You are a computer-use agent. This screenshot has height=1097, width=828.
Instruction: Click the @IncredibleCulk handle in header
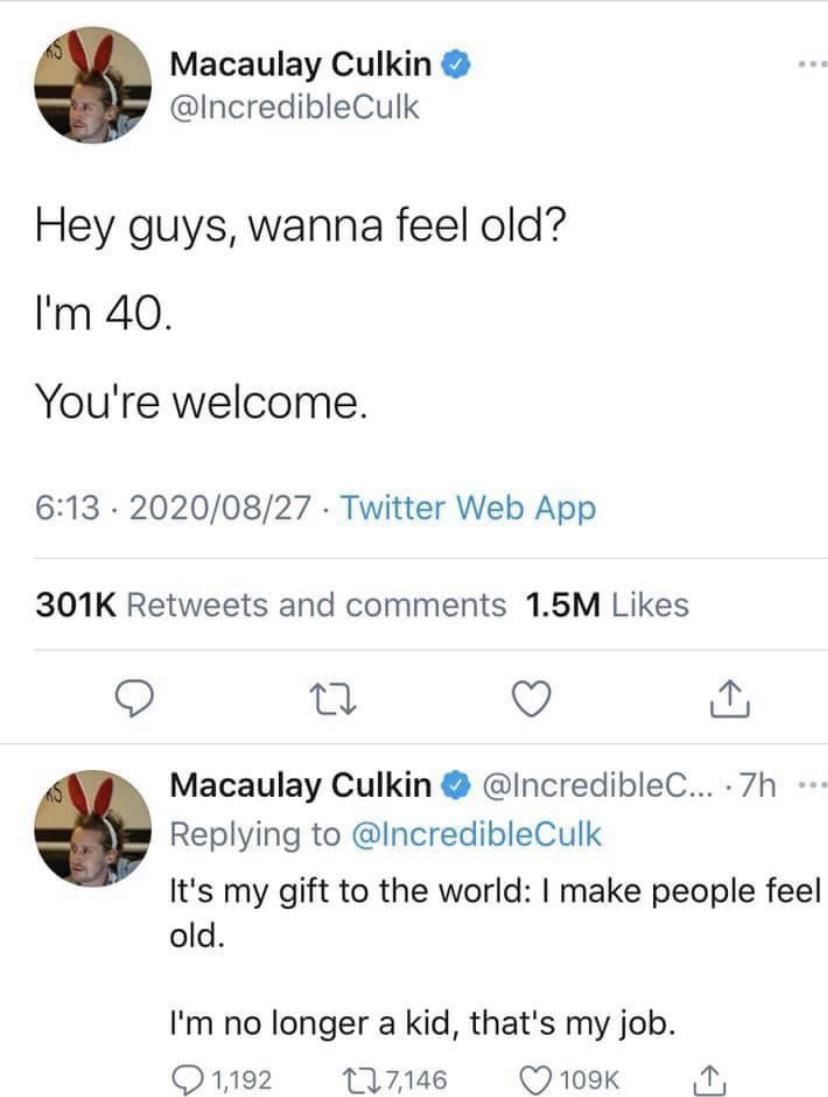tap(294, 107)
